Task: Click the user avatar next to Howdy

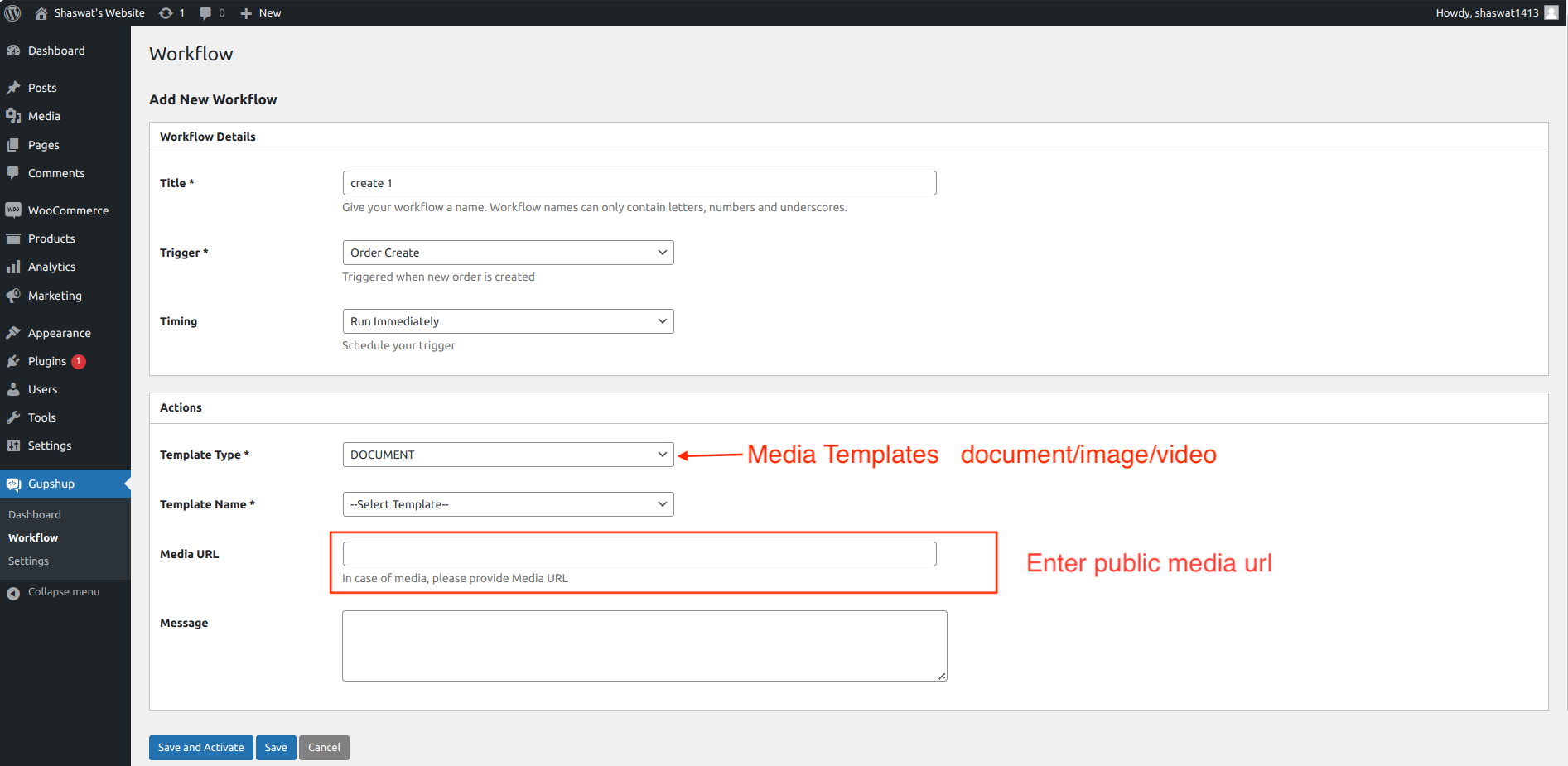Action: coord(1551,12)
